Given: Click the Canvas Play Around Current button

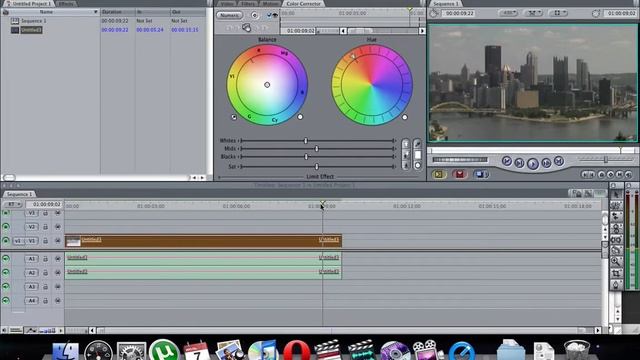Looking at the screenshot, I should (x=546, y=163).
